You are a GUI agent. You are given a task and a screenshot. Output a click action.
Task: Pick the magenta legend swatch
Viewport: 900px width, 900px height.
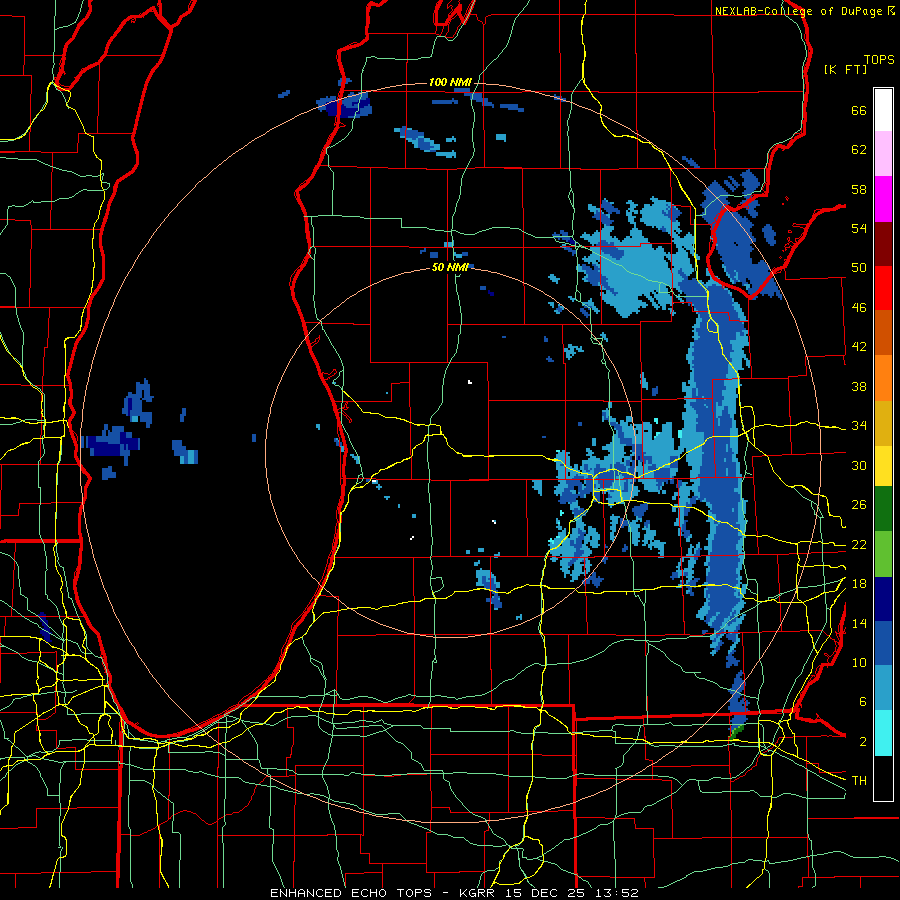[x=883, y=199]
